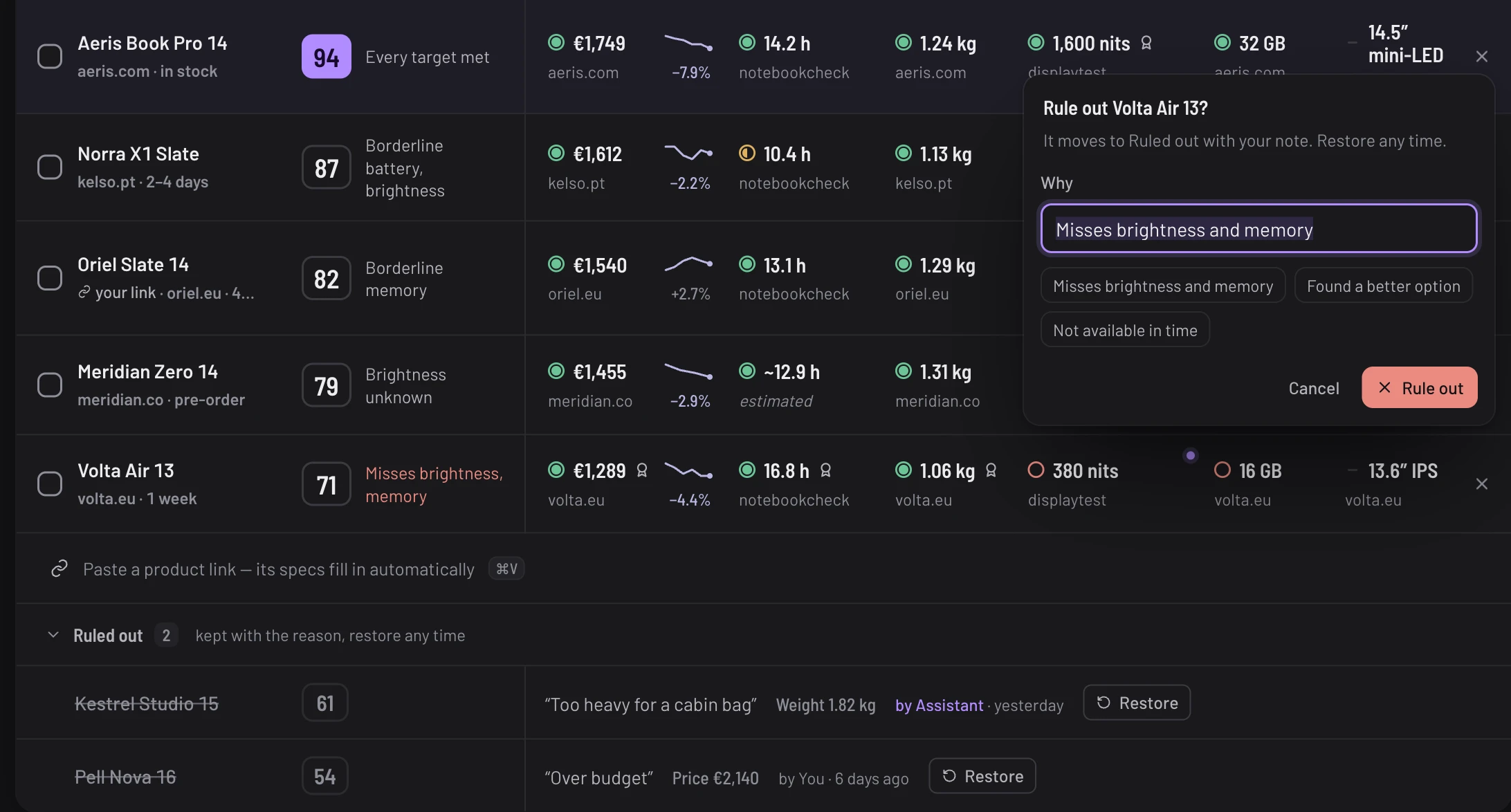Select the 'Misses brightness and memory' suggestion chip
1511x812 pixels.
[1163, 286]
